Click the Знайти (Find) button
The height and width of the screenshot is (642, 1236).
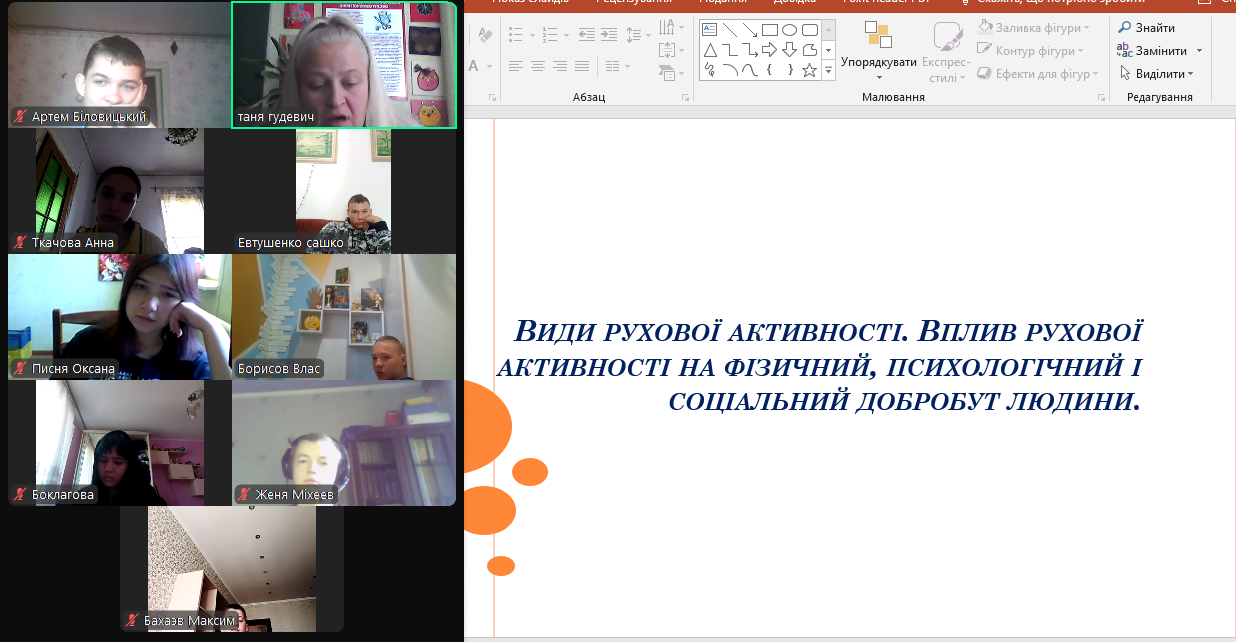[x=1146, y=28]
